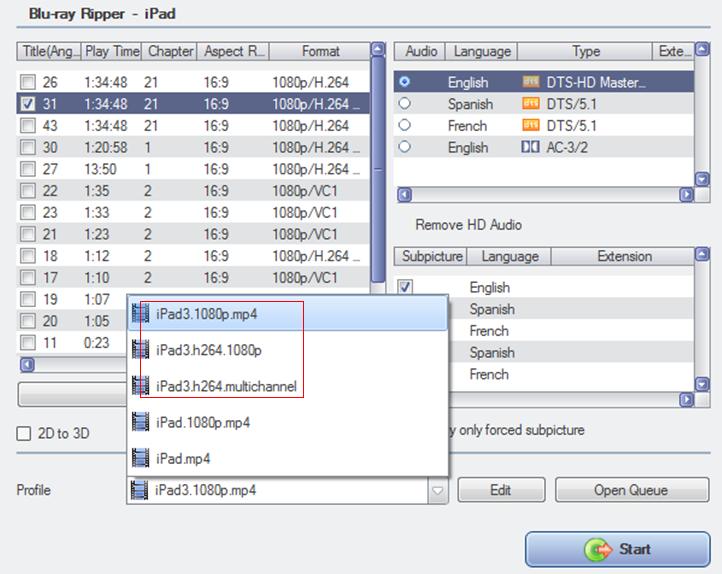
Task: Uncheck the box for title 31
Action: (x=28, y=104)
